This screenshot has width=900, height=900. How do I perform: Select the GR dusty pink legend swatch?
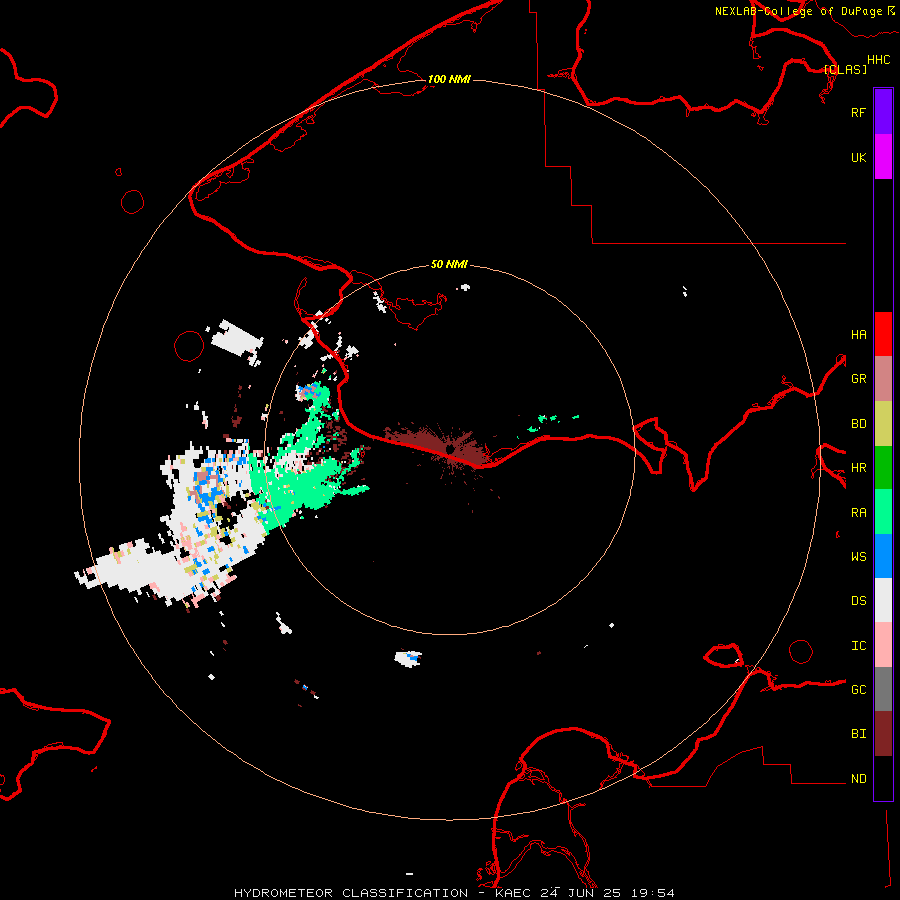tap(883, 379)
